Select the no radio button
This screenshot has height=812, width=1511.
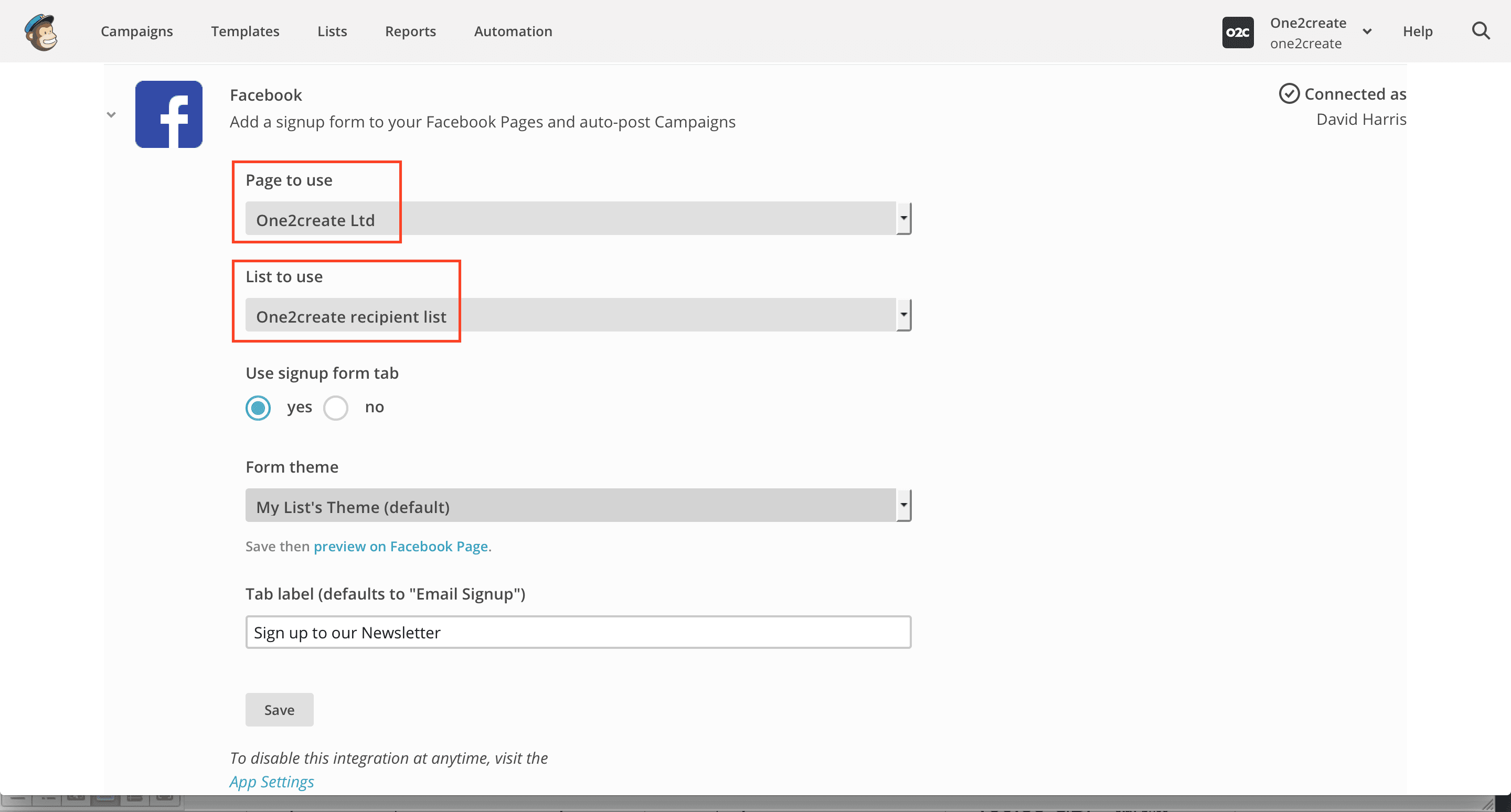coord(336,408)
